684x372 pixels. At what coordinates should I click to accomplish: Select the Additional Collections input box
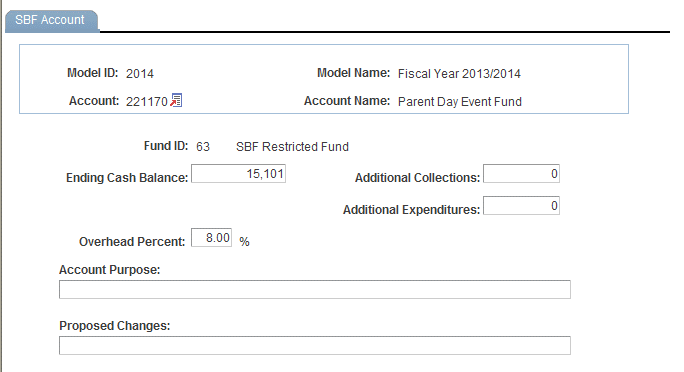point(521,174)
